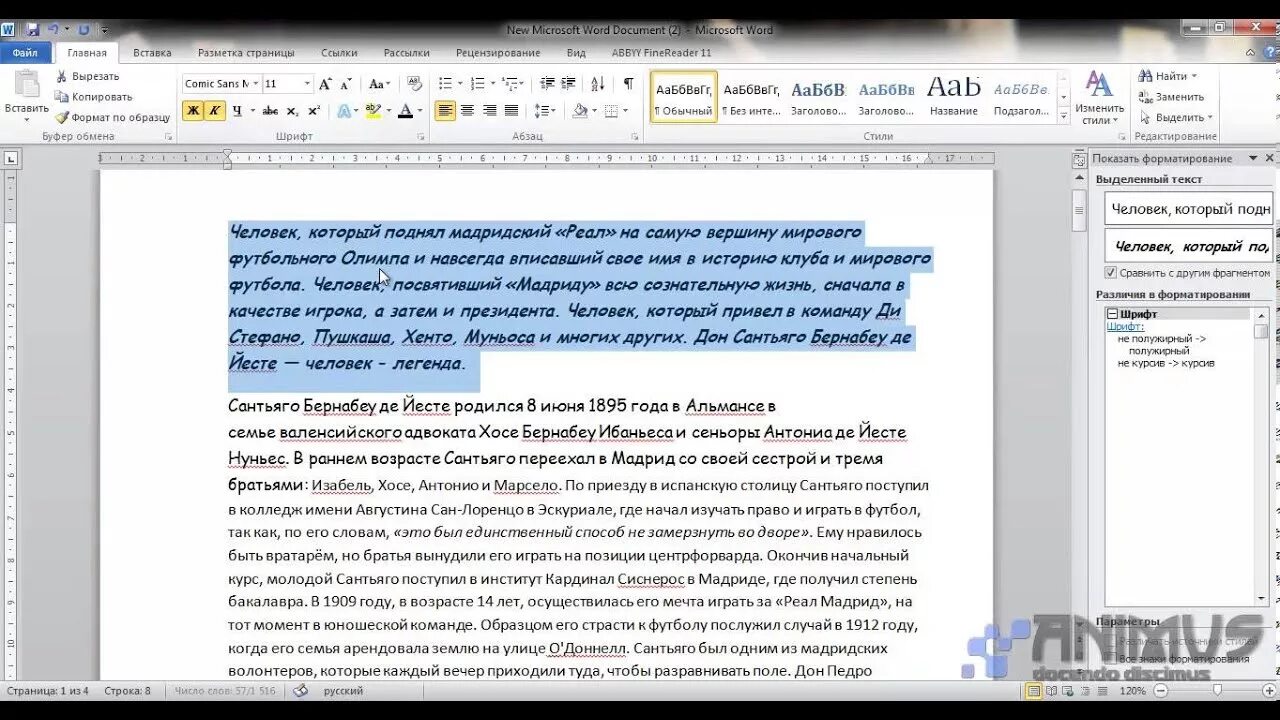The image size is (1280, 720).
Task: Decrease font size with small A icon
Action: pos(346,84)
